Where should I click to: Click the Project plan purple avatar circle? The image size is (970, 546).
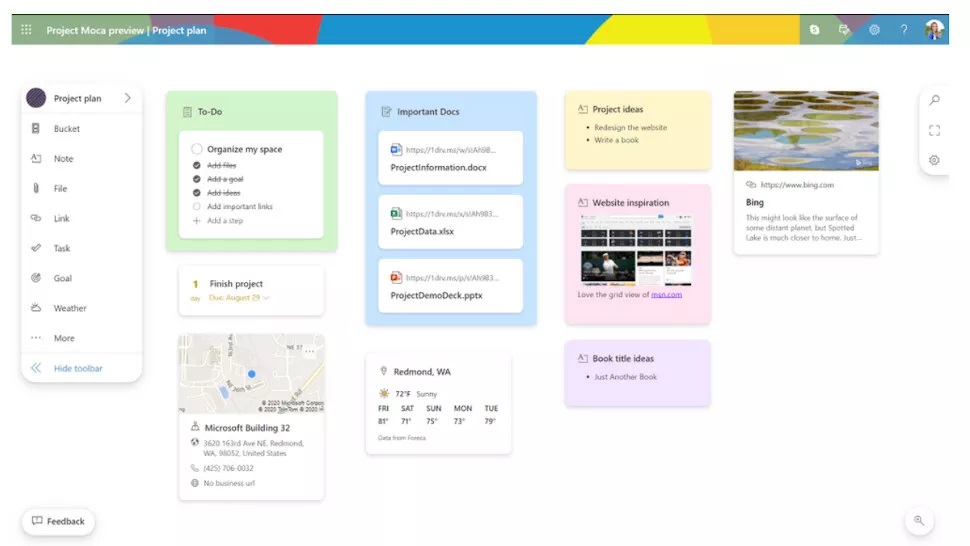[x=36, y=98]
